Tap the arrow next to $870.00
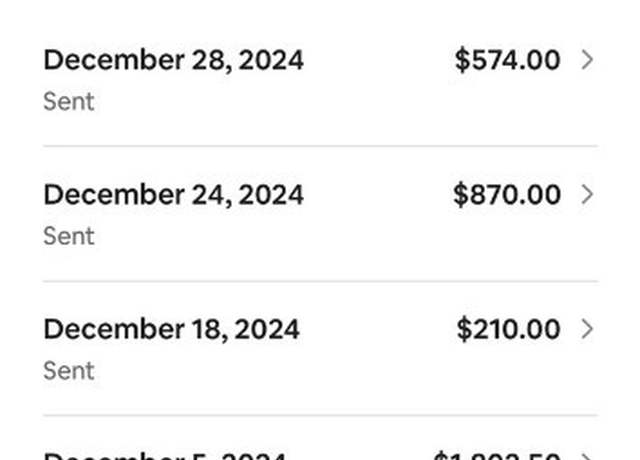The height and width of the screenshot is (460, 640). (587, 195)
